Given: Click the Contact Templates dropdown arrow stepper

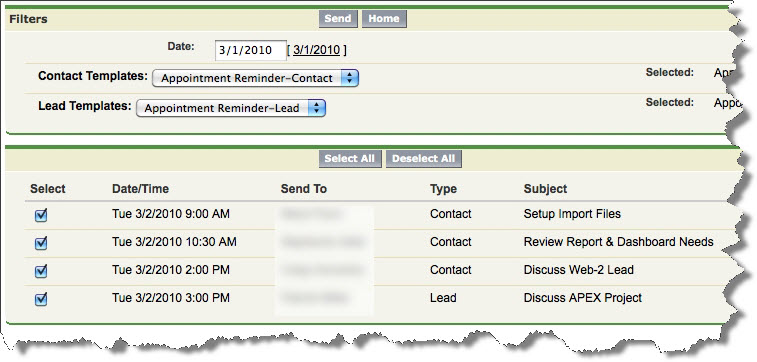Looking at the screenshot, I should coord(349,78).
